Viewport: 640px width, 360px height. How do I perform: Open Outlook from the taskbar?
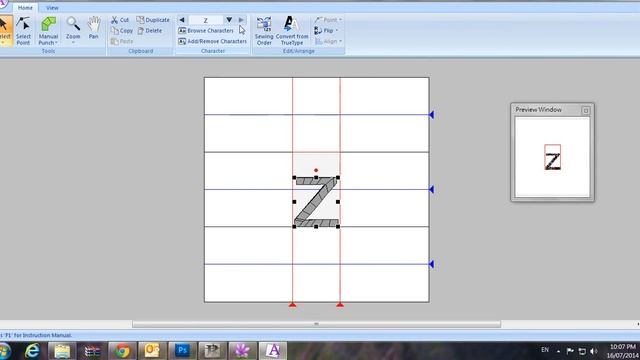[x=152, y=351]
